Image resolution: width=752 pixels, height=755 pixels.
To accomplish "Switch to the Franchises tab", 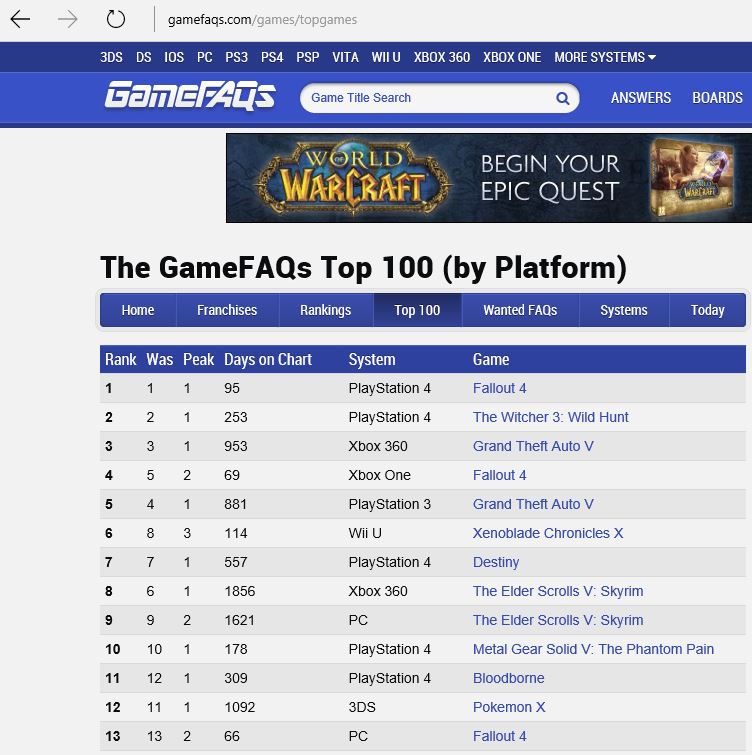I will [x=227, y=310].
